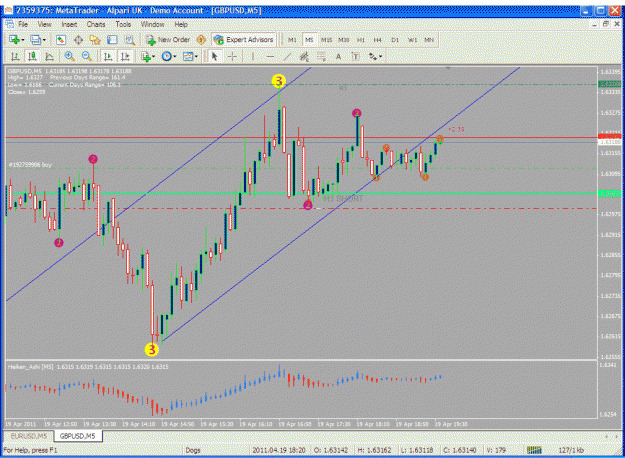
Task: Open the Window menu
Action: pyautogui.click(x=152, y=24)
